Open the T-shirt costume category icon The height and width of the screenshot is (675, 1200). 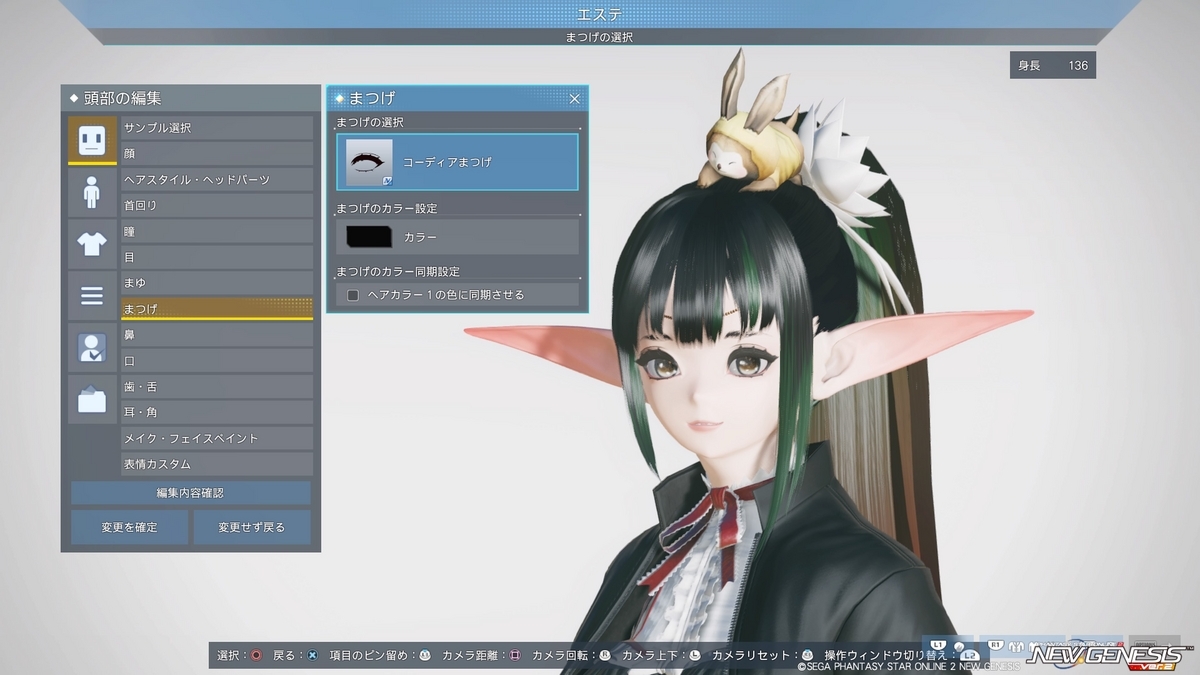tap(92, 243)
